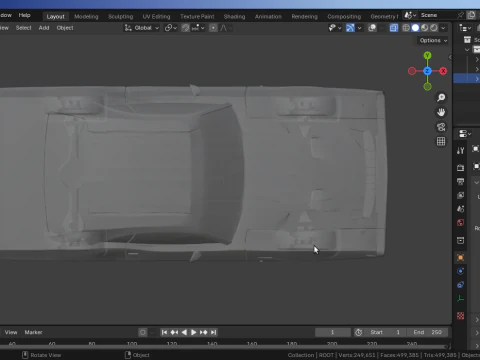Switch to the UV Editing workspace tab
This screenshot has width=480, height=360.
(156, 16)
